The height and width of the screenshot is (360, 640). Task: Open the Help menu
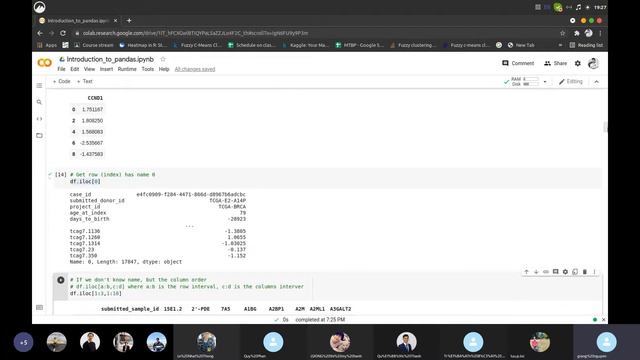[164, 69]
